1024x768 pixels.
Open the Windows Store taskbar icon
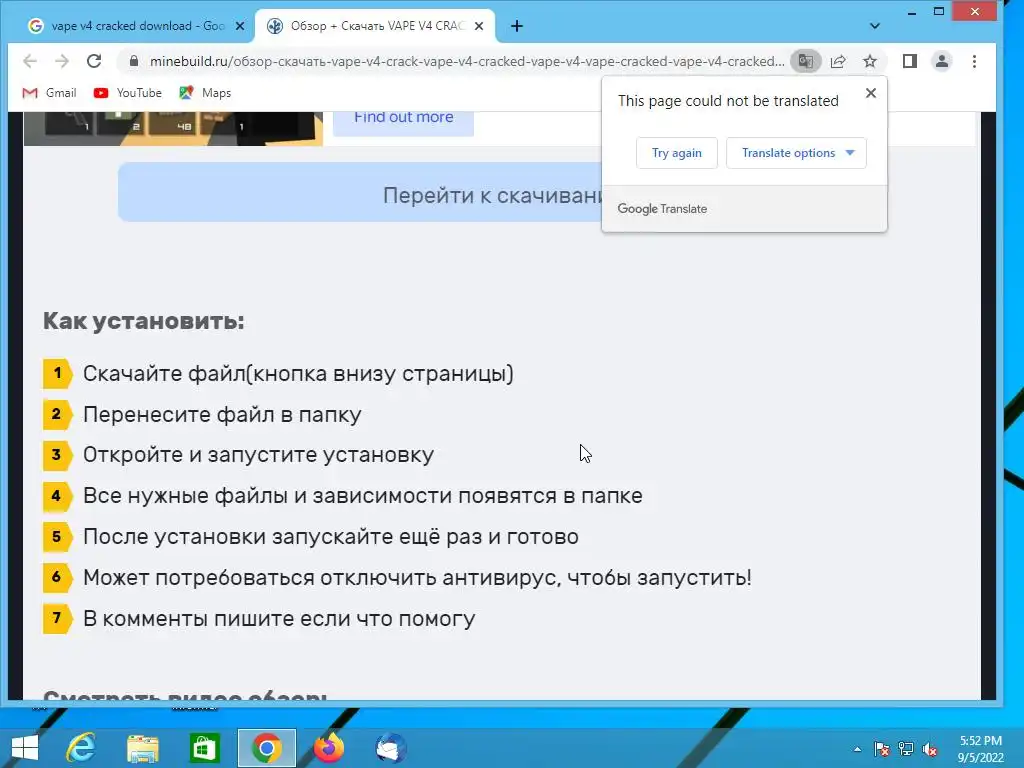click(x=205, y=748)
